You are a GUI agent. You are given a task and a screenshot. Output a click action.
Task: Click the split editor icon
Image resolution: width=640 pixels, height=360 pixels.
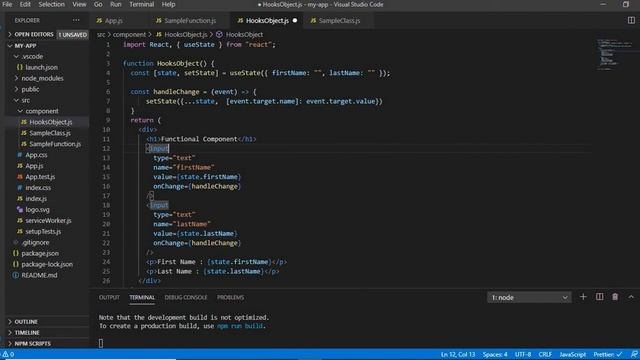coord(631,20)
